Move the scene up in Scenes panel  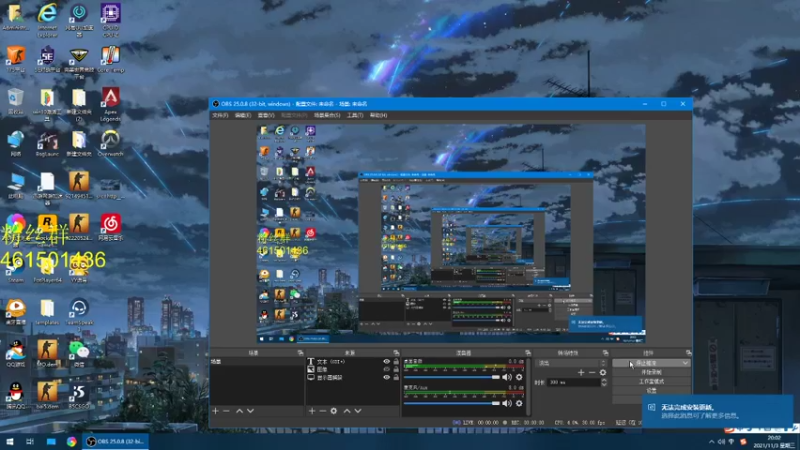239,411
